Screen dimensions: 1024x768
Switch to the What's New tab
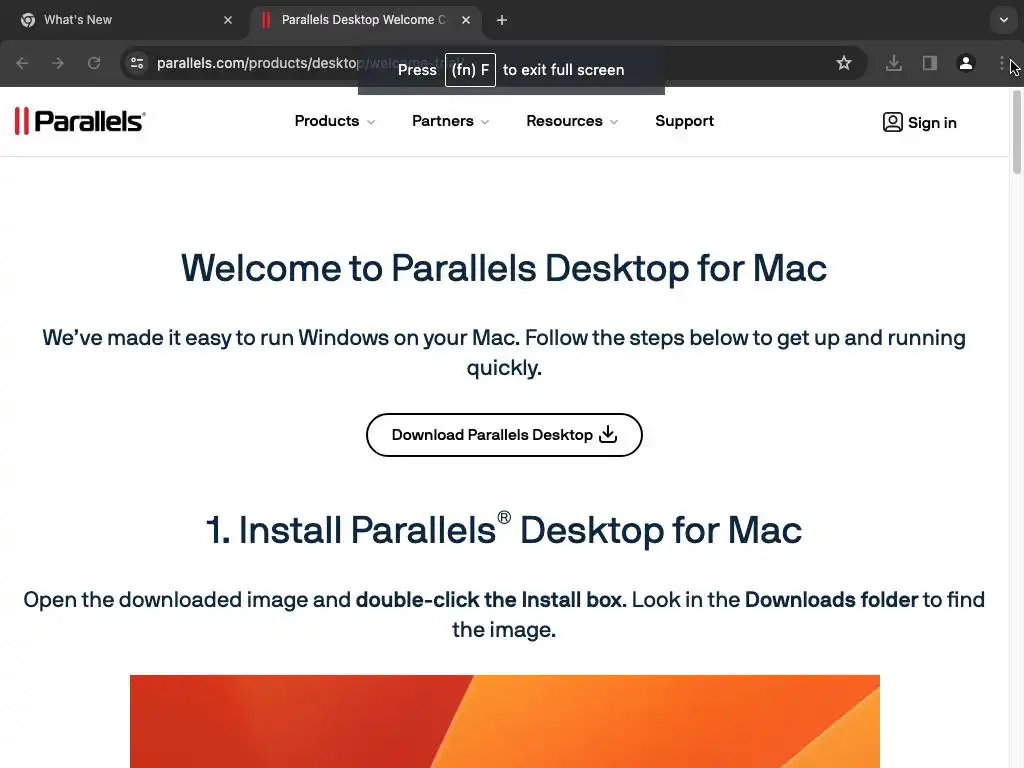(x=124, y=20)
